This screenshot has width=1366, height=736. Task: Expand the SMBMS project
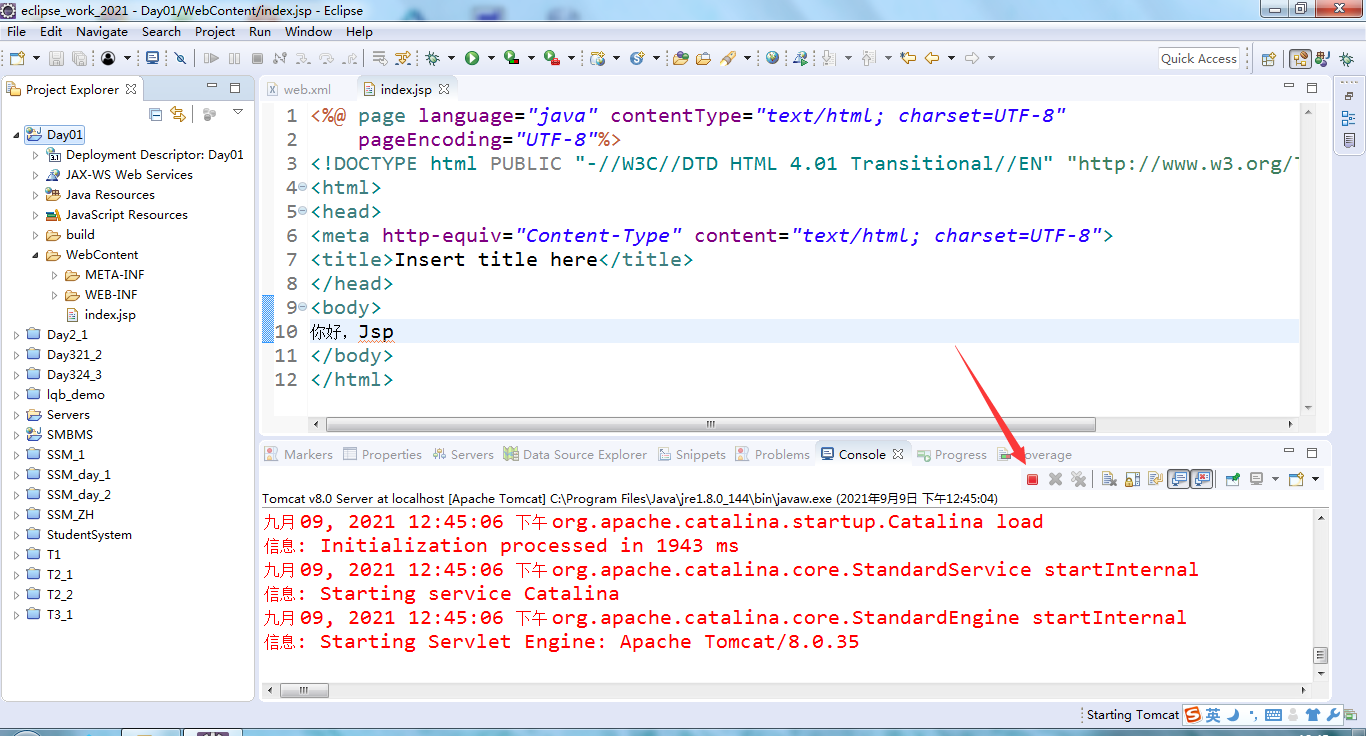click(16, 435)
